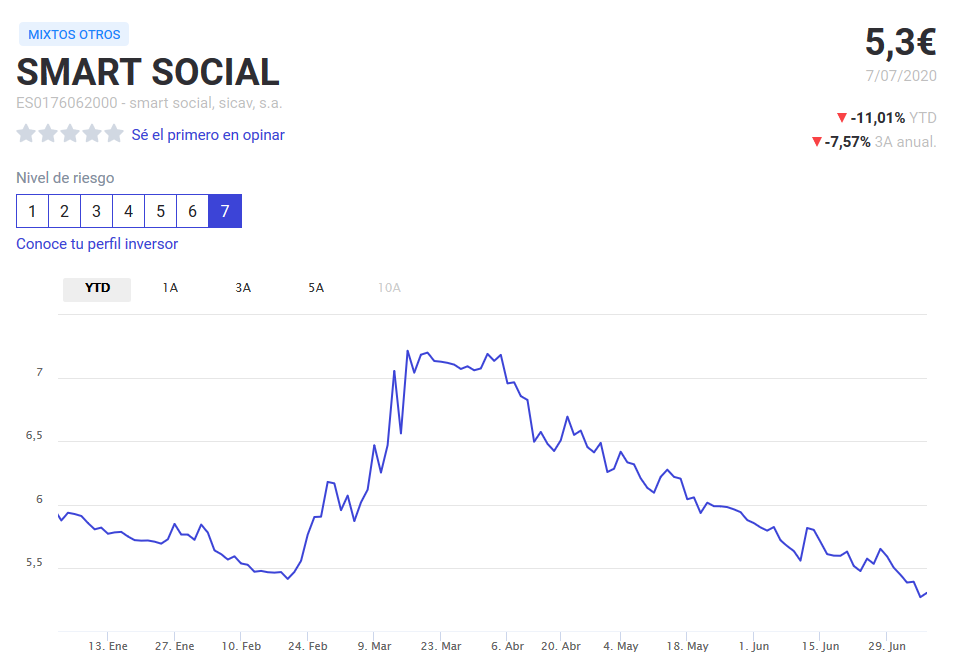Open 'Conoce tu perfil inversor' link
957x666 pixels.
pyautogui.click(x=97, y=244)
